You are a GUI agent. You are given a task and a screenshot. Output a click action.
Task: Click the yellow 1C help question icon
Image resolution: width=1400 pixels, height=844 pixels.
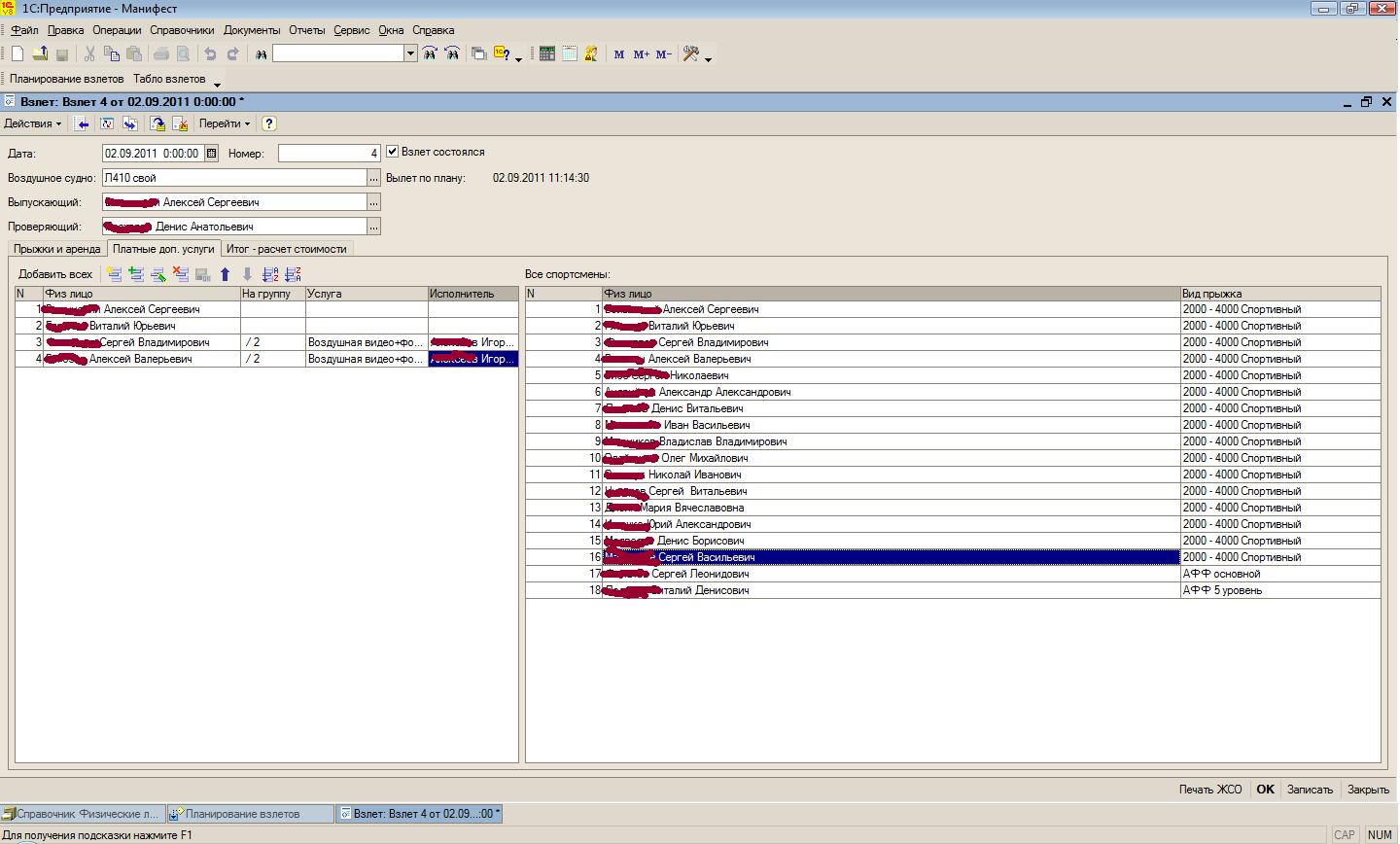coord(502,54)
